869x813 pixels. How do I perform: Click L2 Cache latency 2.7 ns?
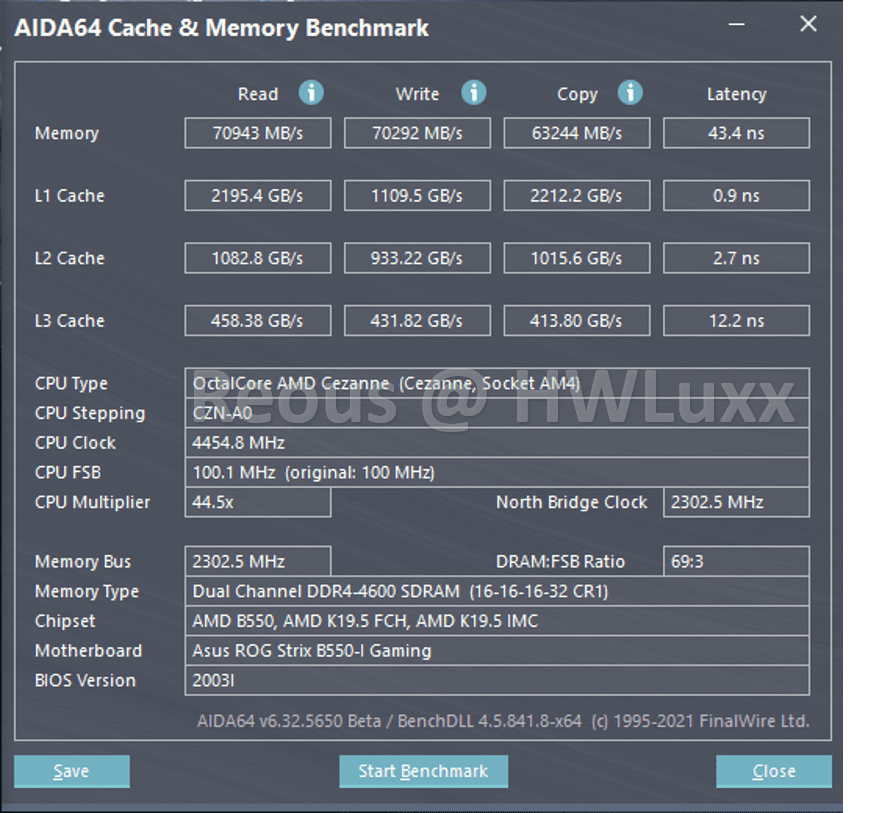point(737,258)
